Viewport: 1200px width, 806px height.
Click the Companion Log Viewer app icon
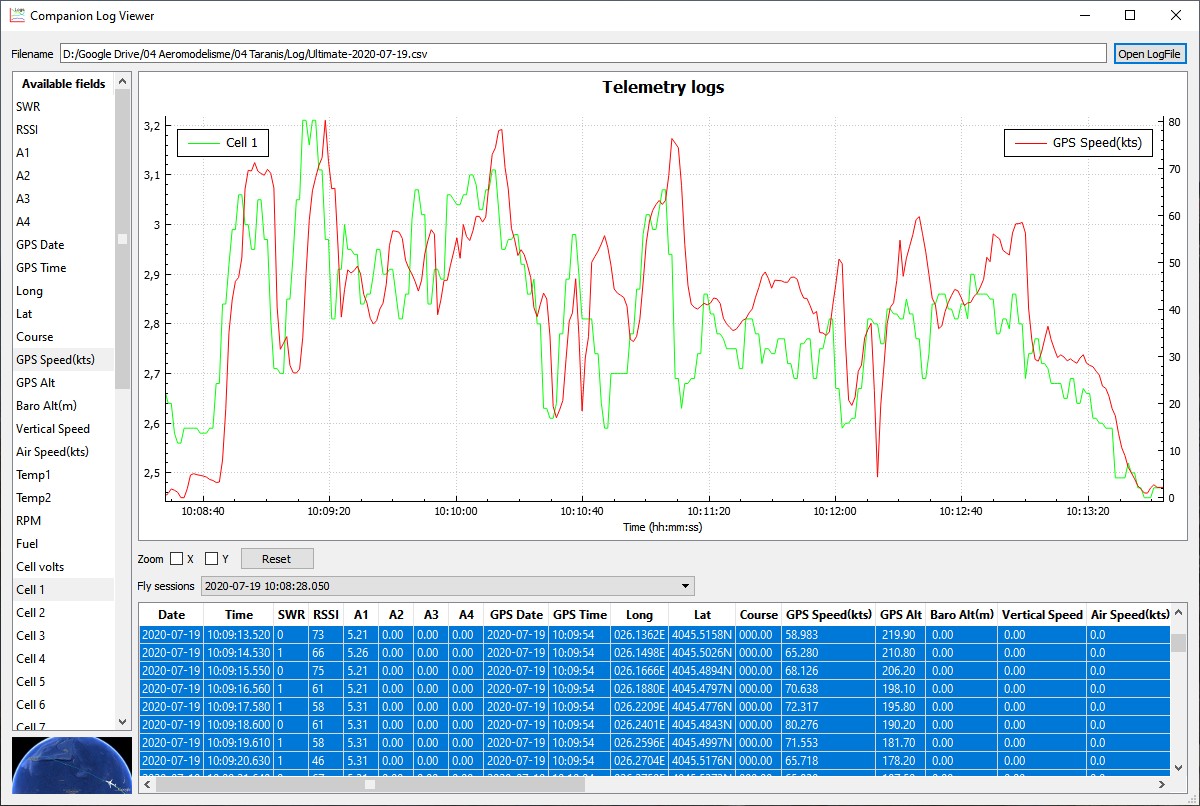click(17, 16)
